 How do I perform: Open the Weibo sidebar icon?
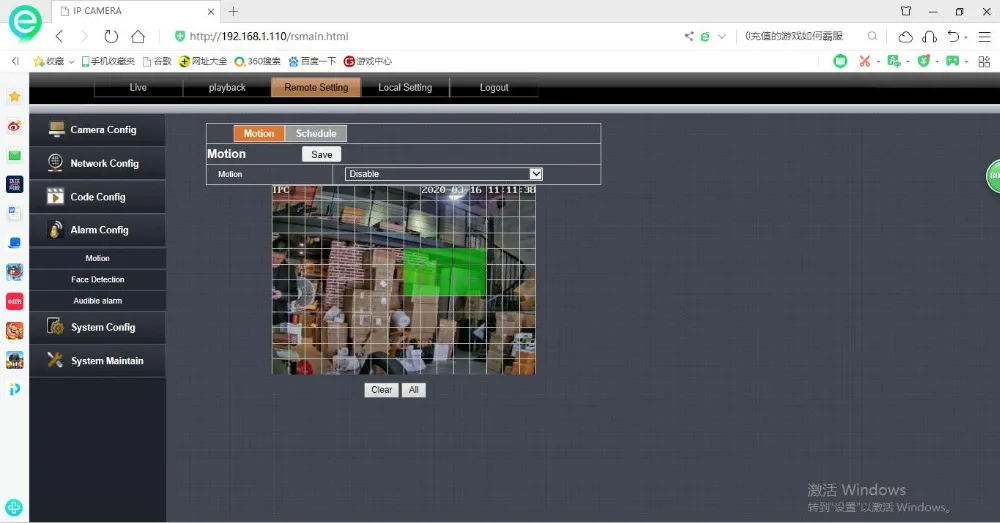pyautogui.click(x=15, y=126)
